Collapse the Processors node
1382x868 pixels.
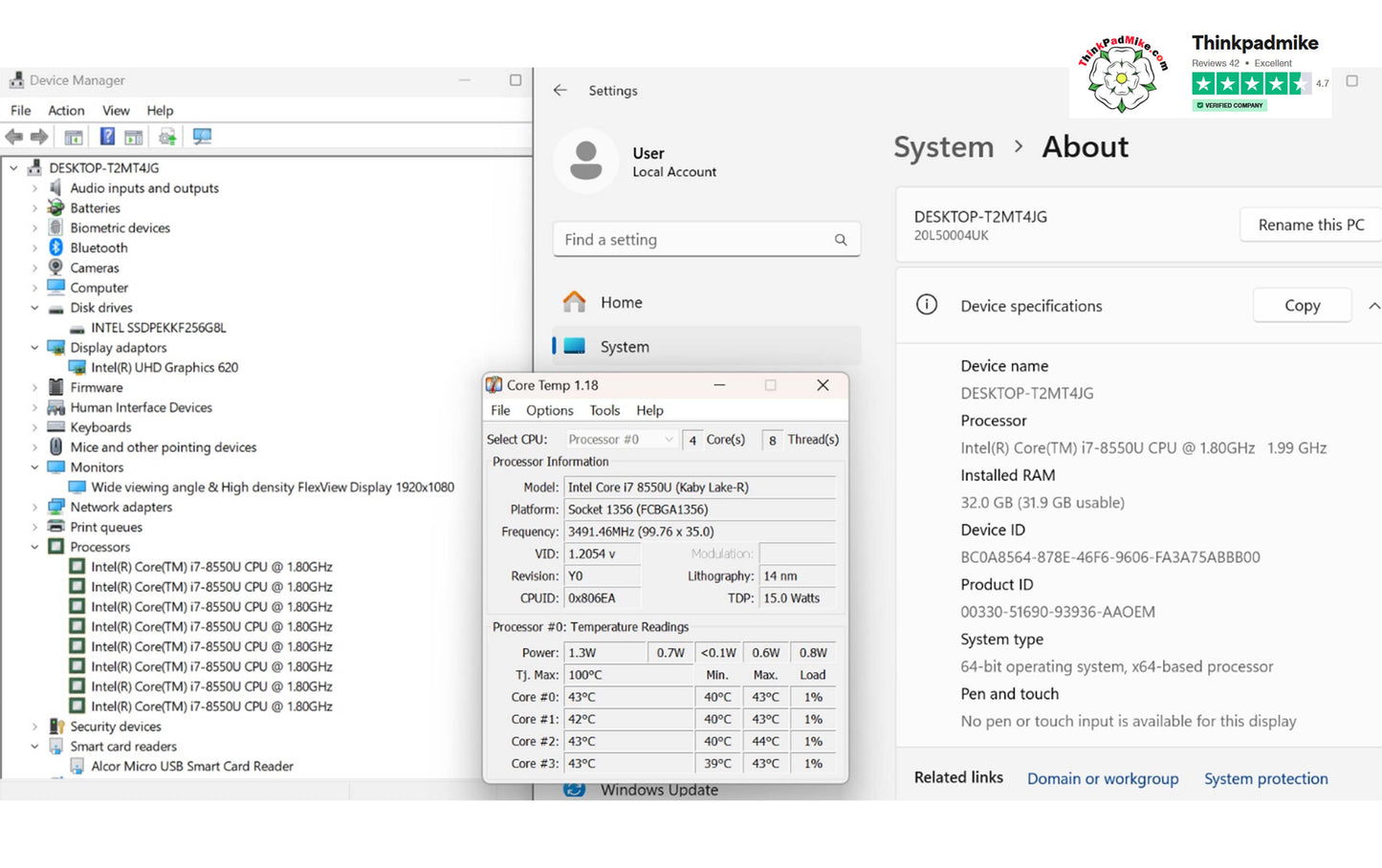click(34, 547)
